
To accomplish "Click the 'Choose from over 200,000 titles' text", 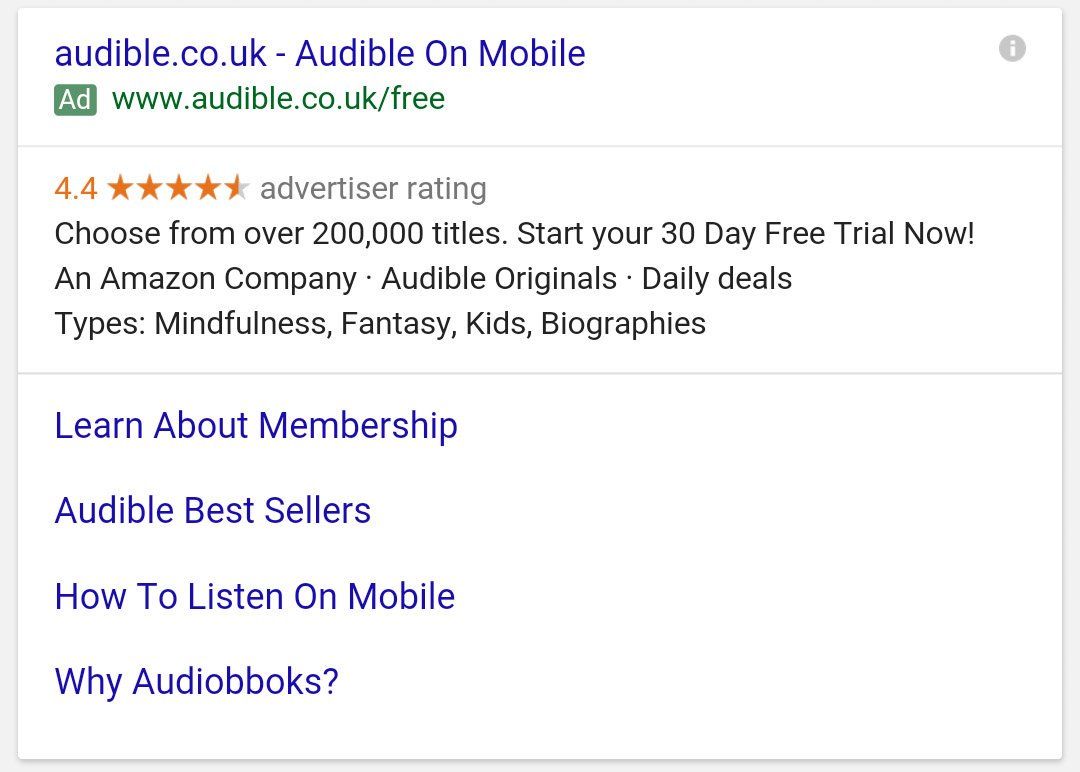I will 280,234.
